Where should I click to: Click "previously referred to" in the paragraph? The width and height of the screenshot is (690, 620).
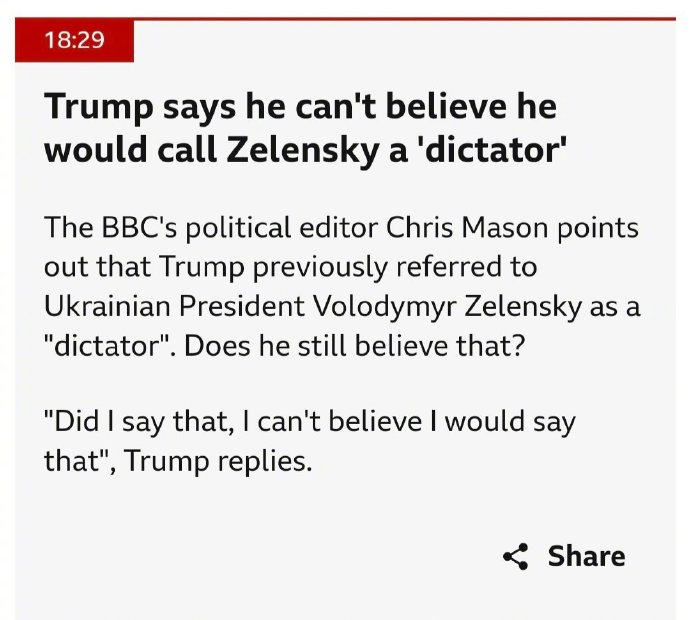[x=395, y=267]
